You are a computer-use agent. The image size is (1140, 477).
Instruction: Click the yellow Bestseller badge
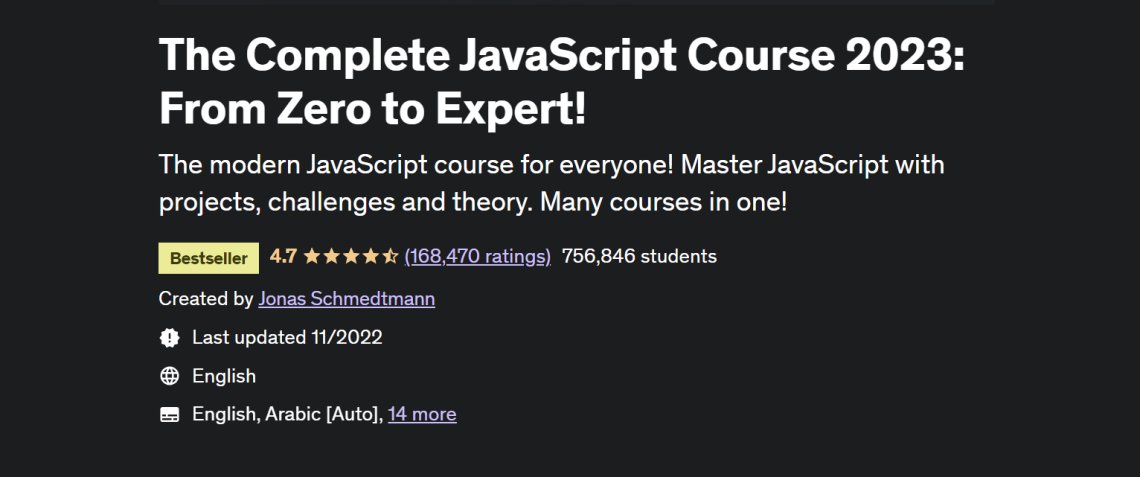pyautogui.click(x=209, y=258)
